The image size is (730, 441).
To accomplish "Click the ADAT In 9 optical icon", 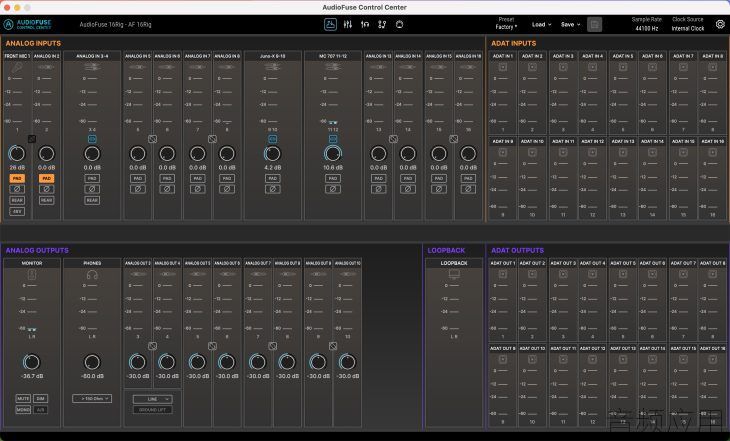I will point(503,152).
